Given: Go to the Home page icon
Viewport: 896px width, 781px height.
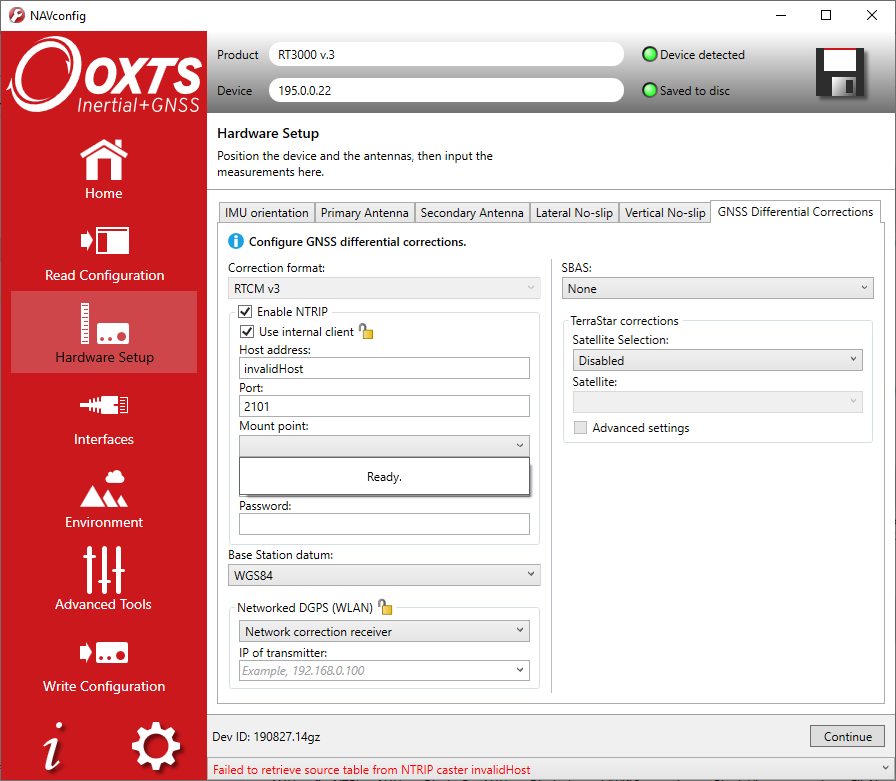Looking at the screenshot, I should pos(104,159).
